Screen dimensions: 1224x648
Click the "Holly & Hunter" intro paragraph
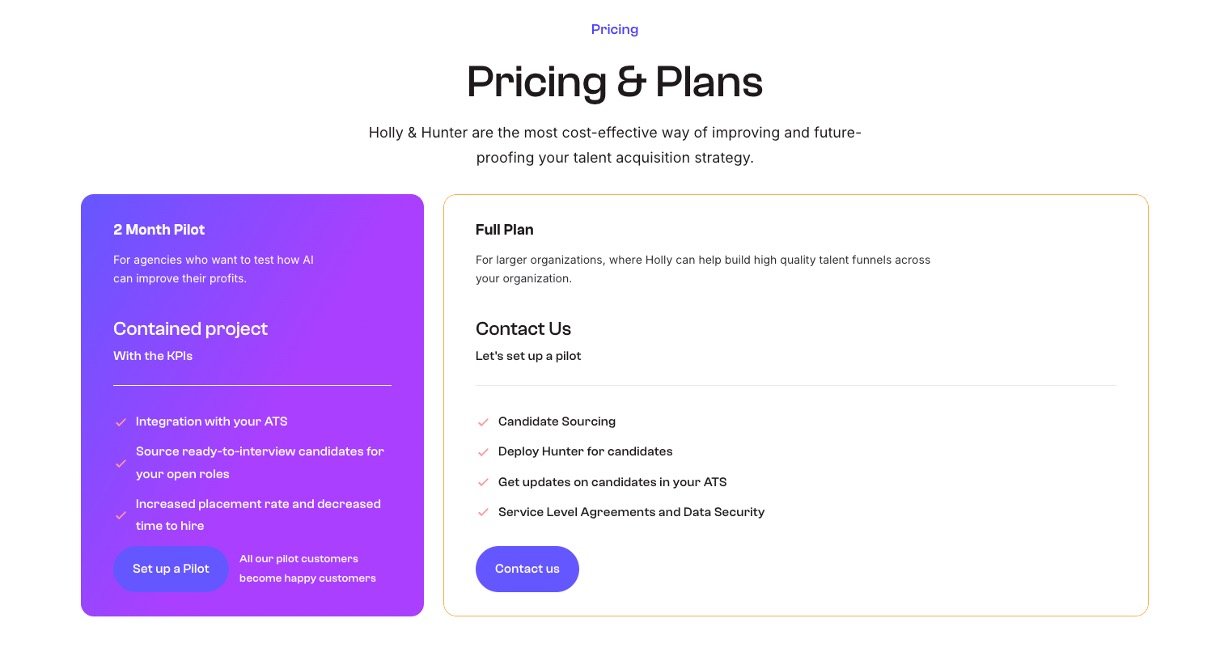pyautogui.click(x=614, y=145)
